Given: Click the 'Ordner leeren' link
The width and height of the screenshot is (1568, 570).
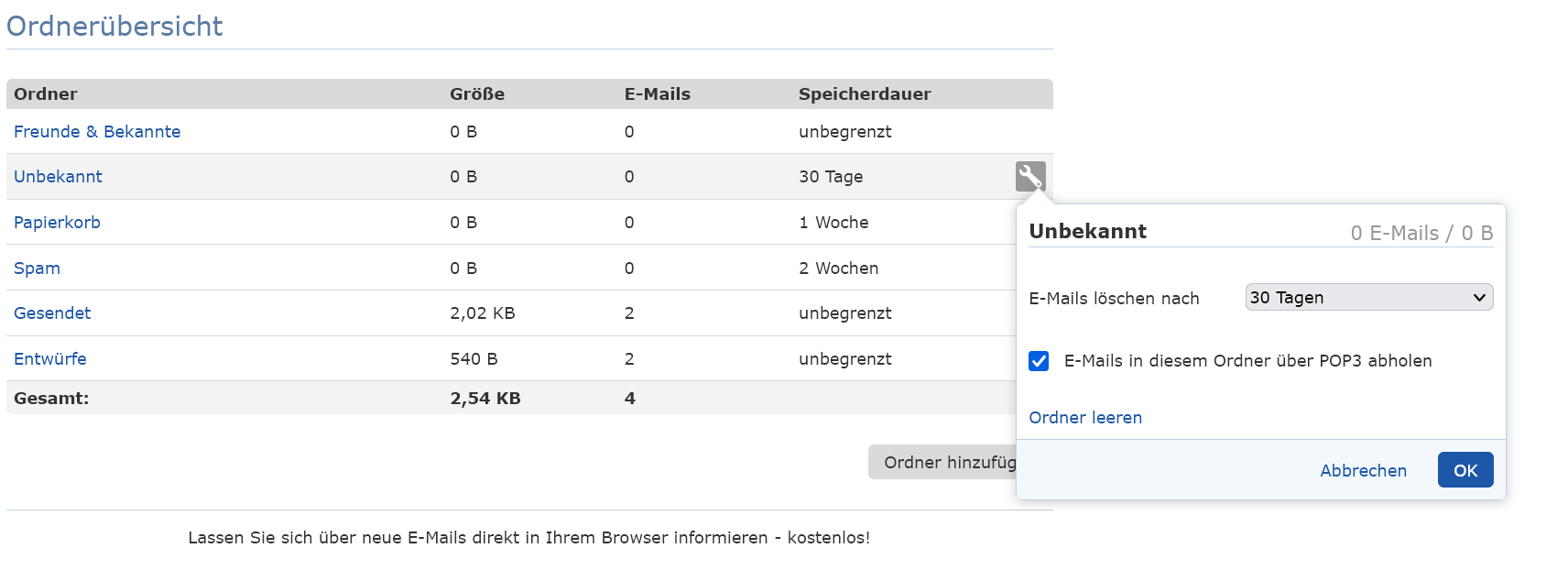Looking at the screenshot, I should point(1085,418).
